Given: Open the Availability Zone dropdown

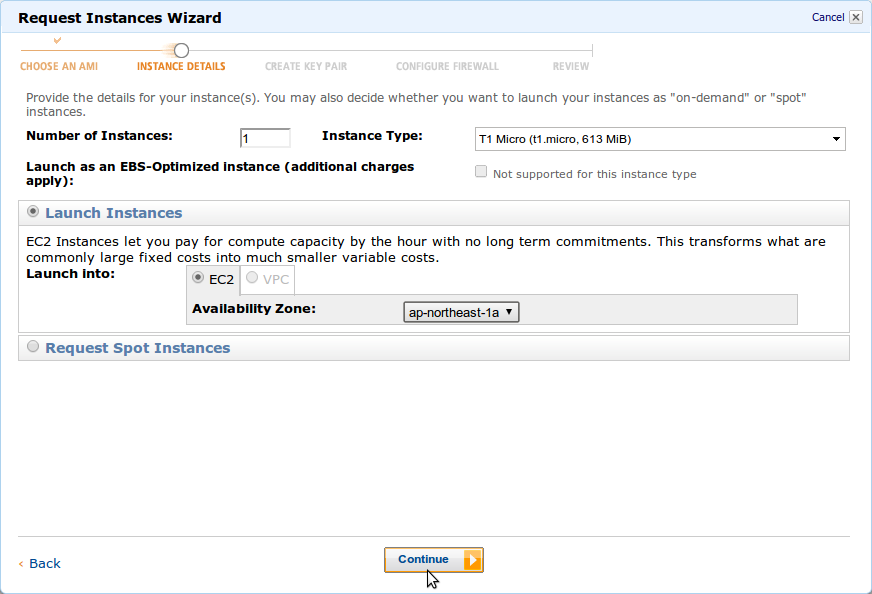Looking at the screenshot, I should pyautogui.click(x=461, y=312).
